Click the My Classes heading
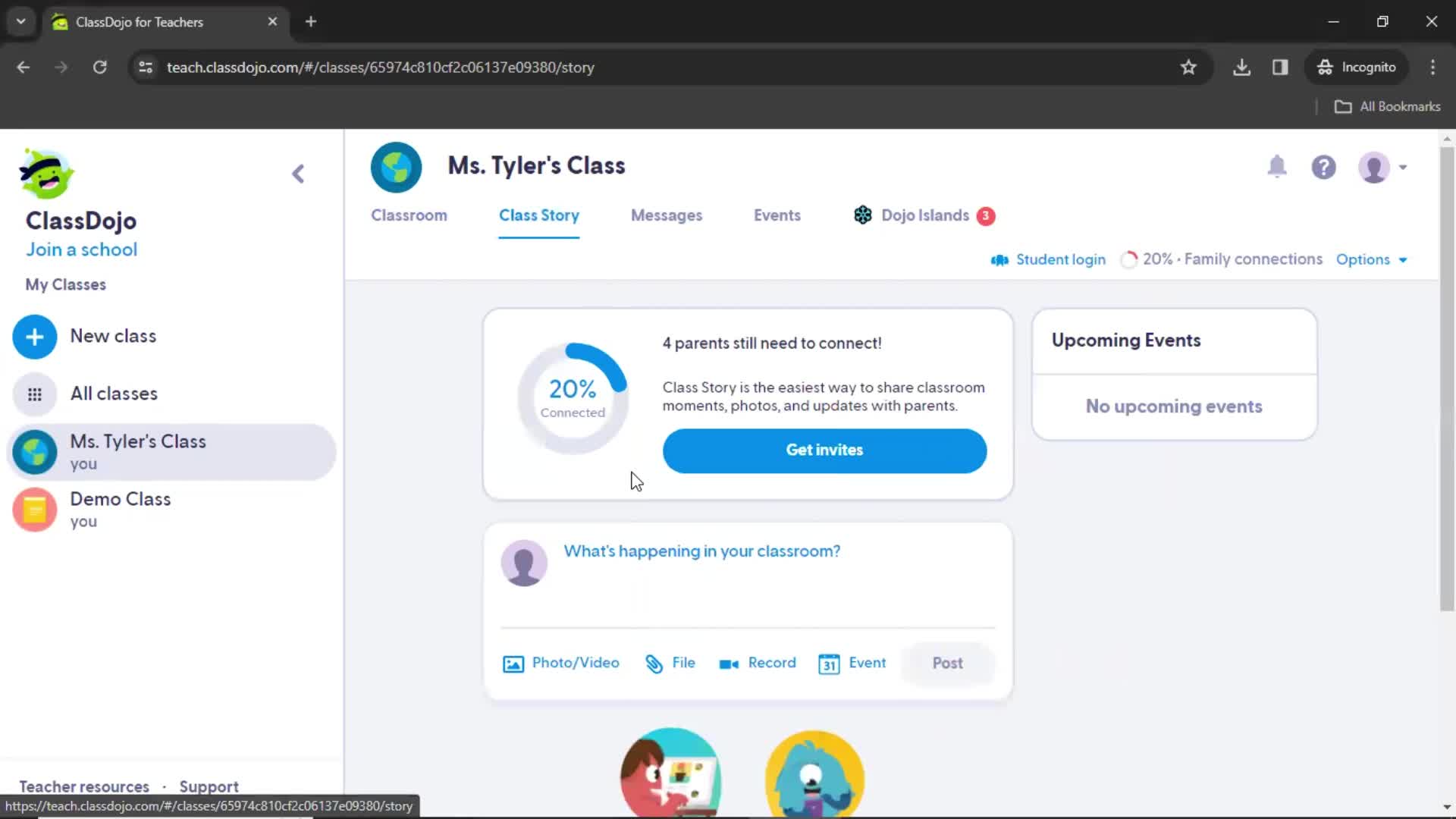 (x=65, y=285)
